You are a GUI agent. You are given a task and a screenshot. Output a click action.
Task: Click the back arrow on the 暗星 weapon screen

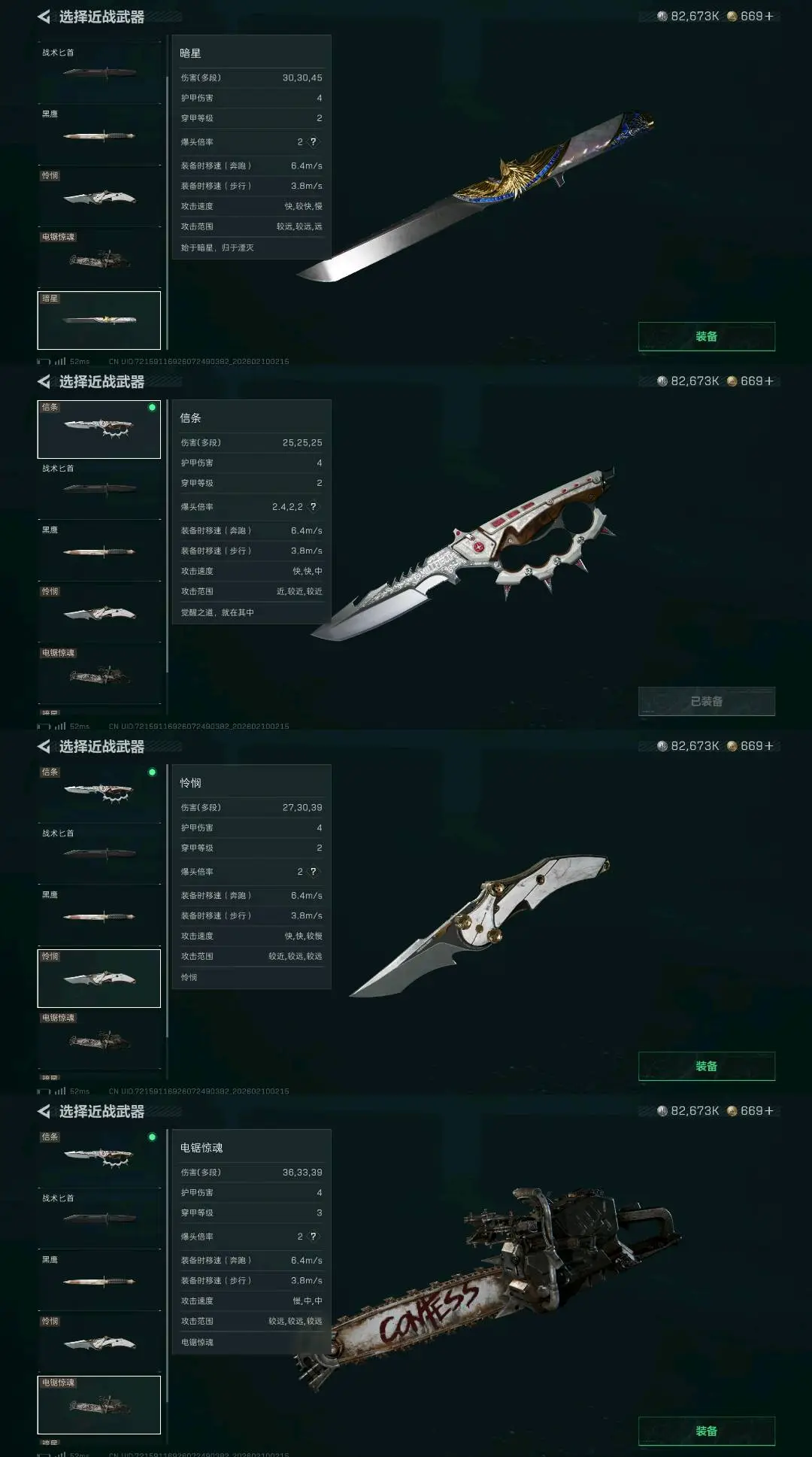[44, 17]
